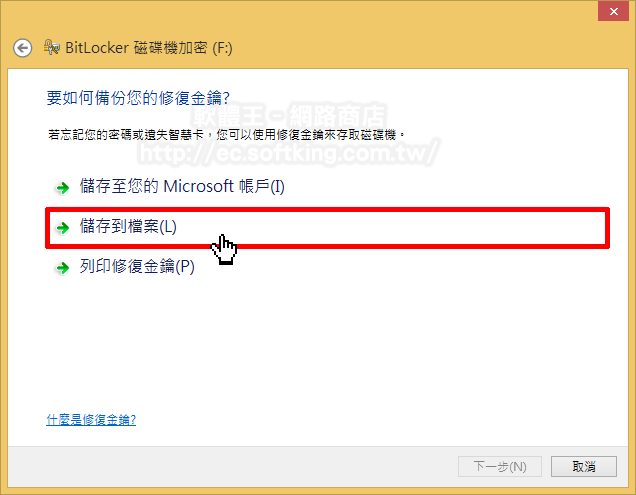Screen dimensions: 636x495
Task: Choose 儲存至您的 Microsoft 帳戶(I) option
Action: coord(182,187)
